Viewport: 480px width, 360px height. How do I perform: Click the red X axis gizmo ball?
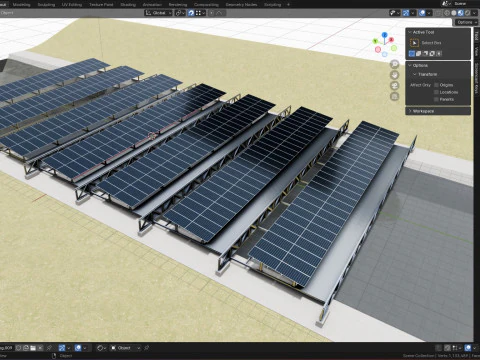(x=391, y=40)
